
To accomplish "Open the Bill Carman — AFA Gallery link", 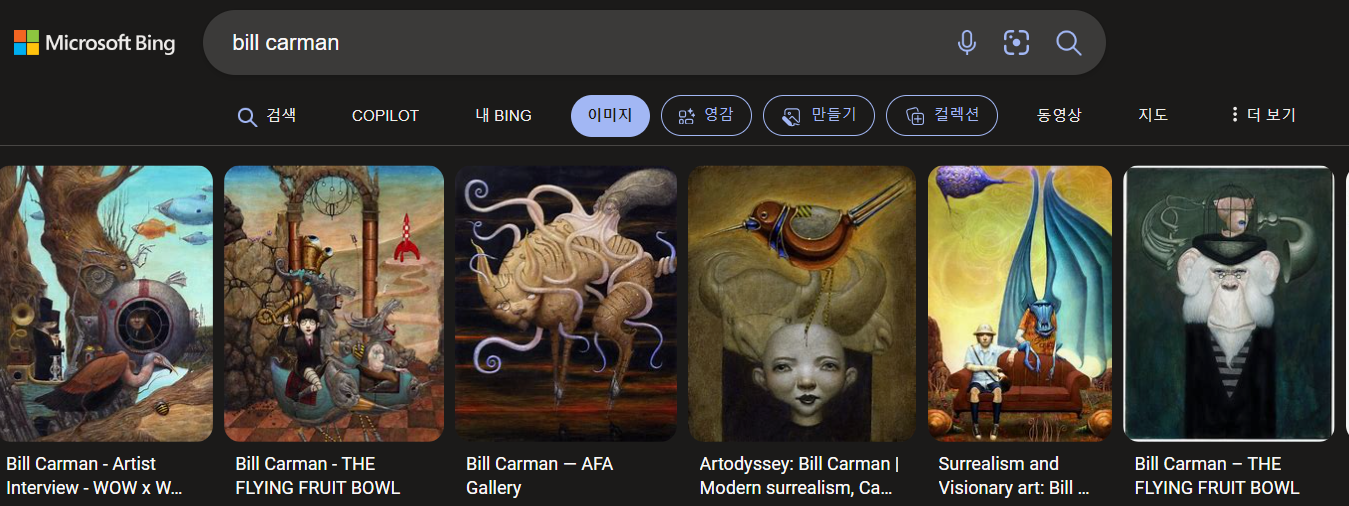I will [x=539, y=475].
